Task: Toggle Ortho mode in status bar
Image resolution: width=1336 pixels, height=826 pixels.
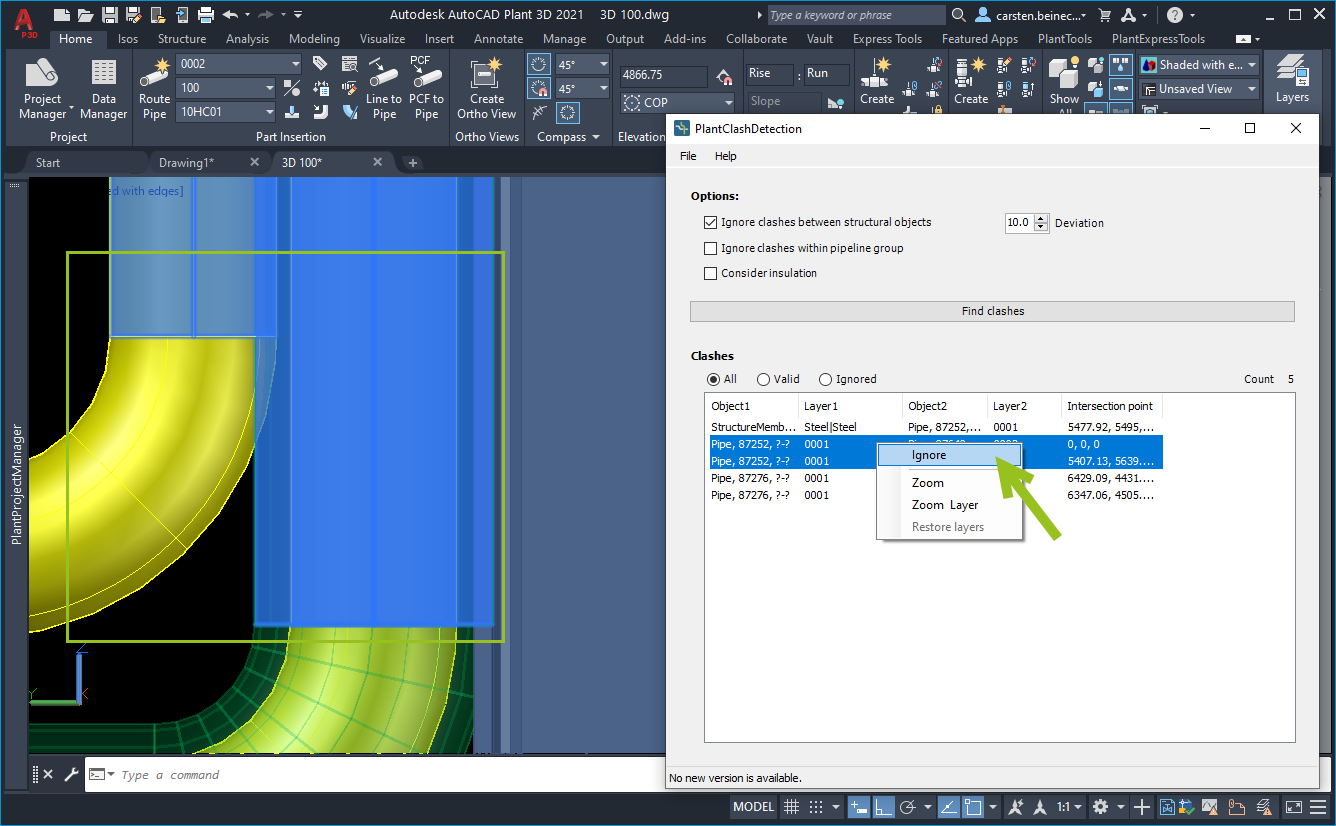Action: 884,807
